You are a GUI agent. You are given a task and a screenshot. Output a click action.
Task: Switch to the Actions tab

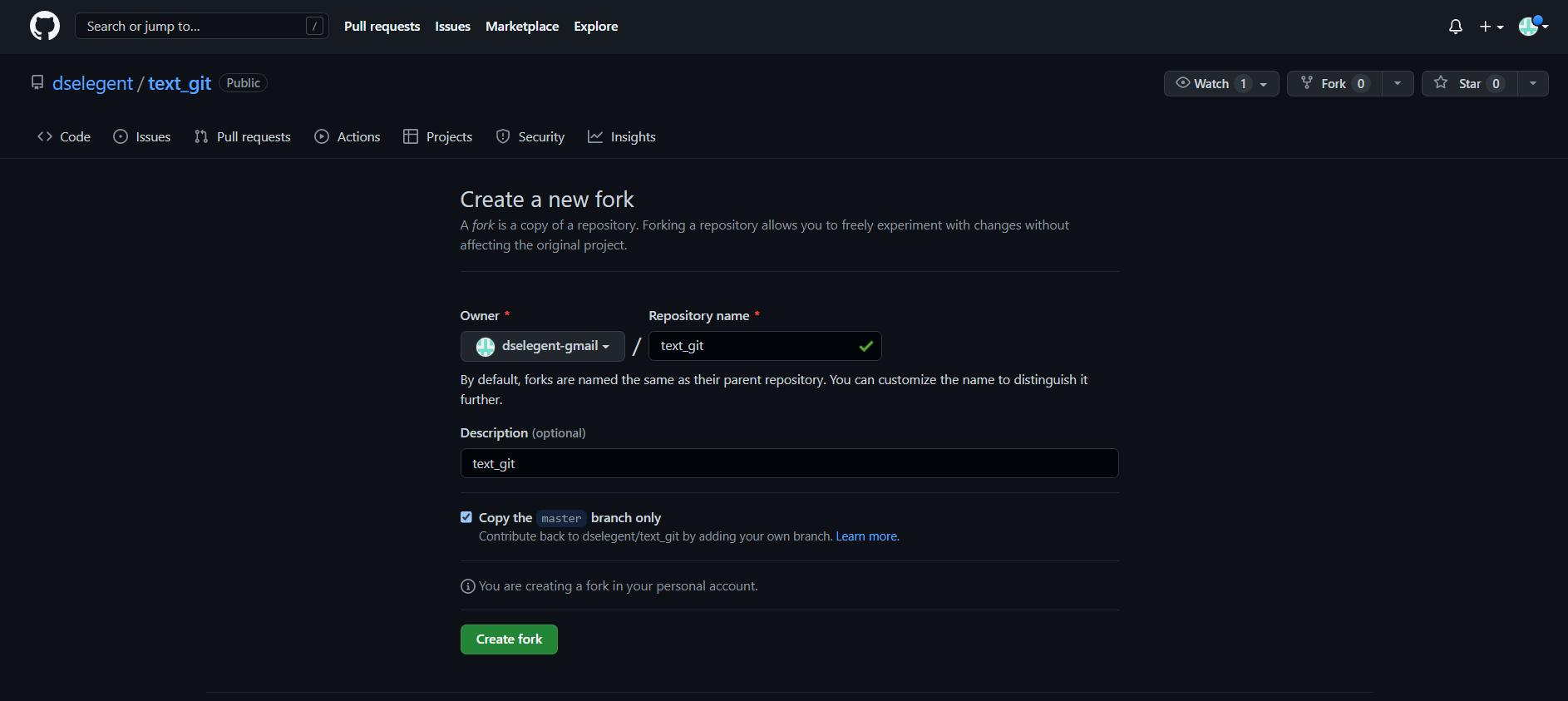(x=348, y=136)
